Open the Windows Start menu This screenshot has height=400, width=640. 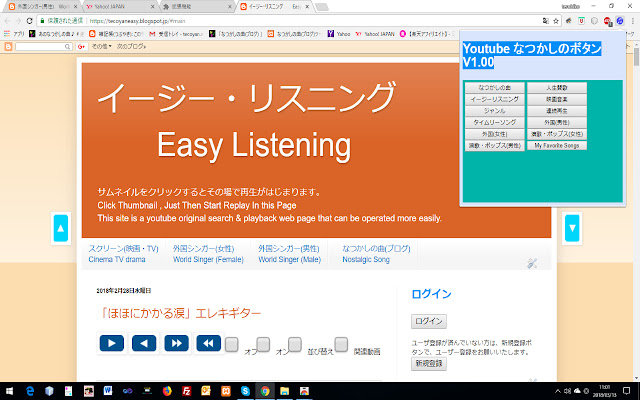9,391
